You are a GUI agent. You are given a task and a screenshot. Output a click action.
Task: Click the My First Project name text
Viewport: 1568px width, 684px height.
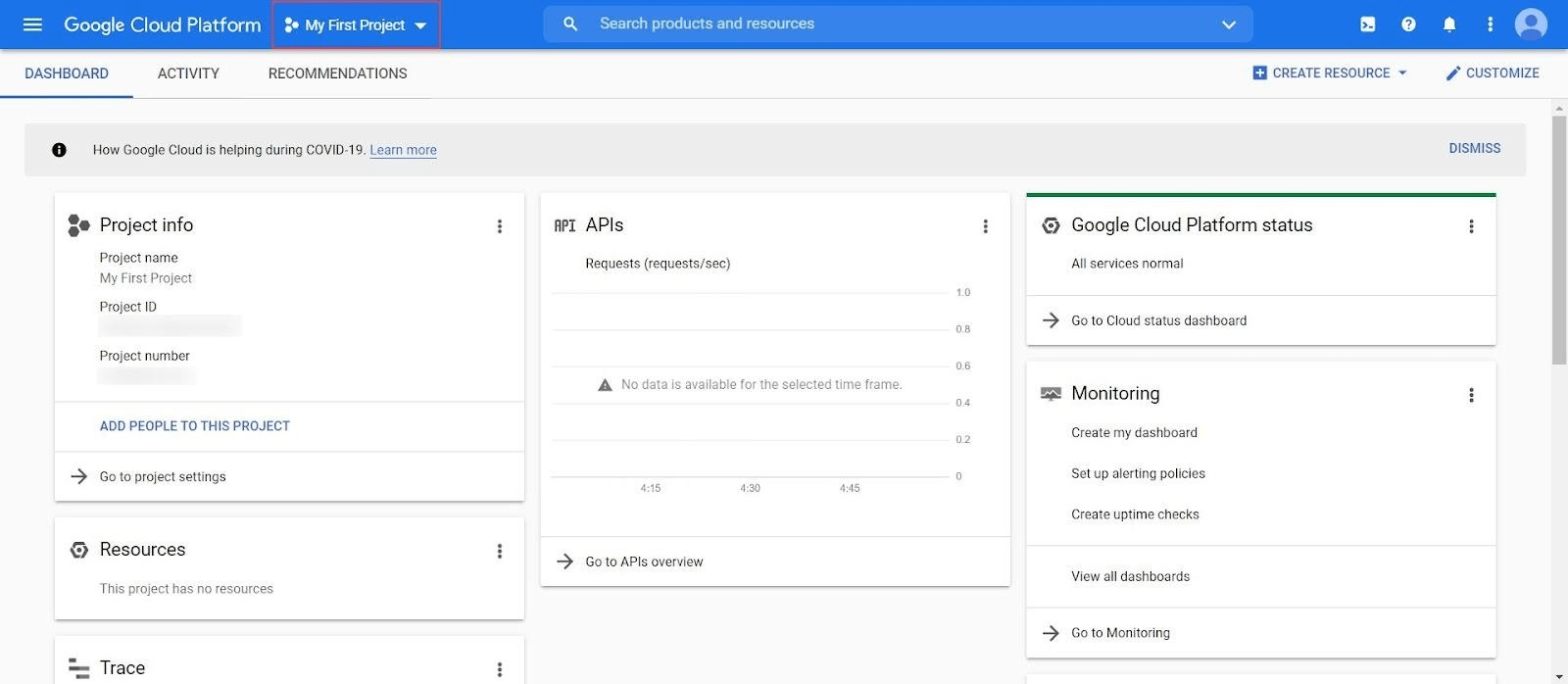coord(145,278)
